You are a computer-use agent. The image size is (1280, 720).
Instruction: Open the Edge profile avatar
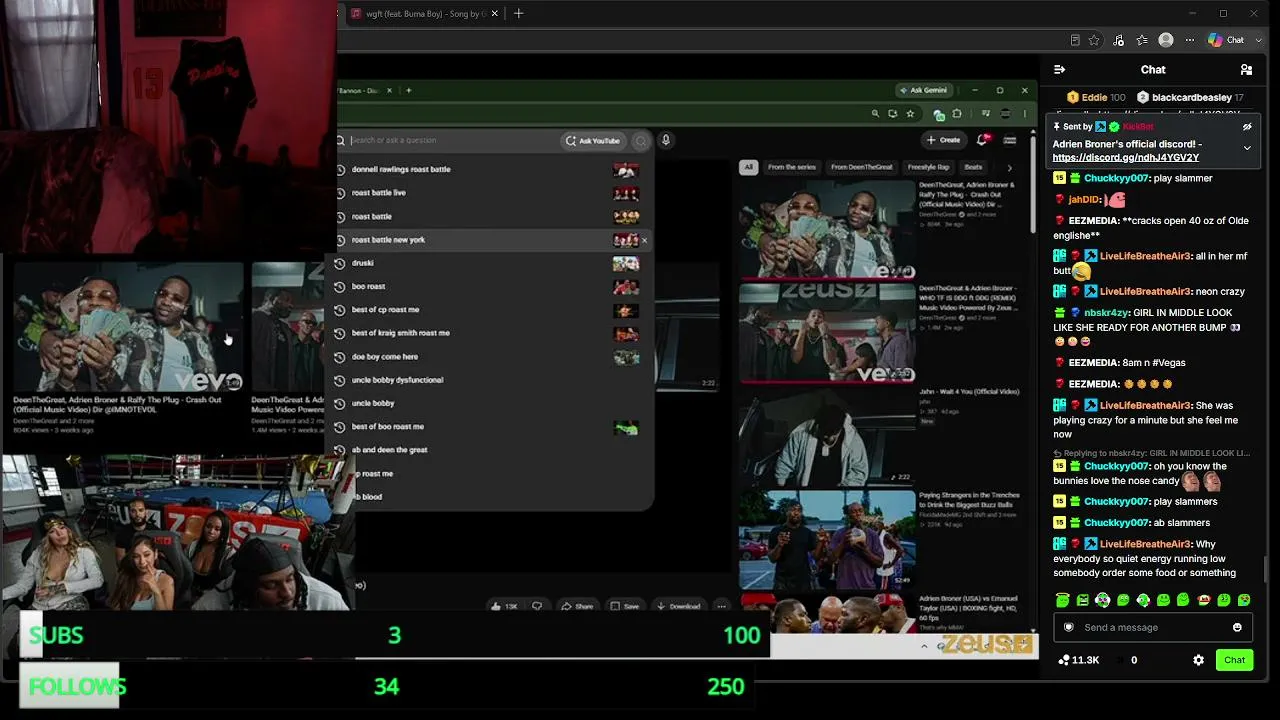pos(1165,40)
